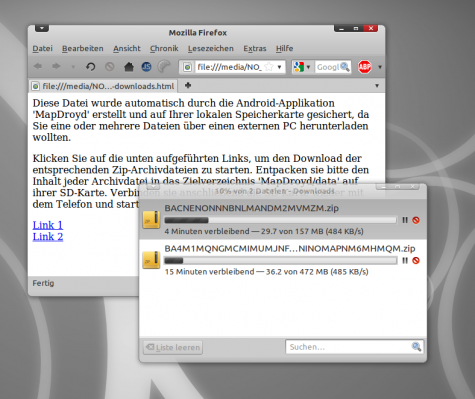Click the site identity icon in address bar
The image size is (475, 399).
tap(188, 67)
